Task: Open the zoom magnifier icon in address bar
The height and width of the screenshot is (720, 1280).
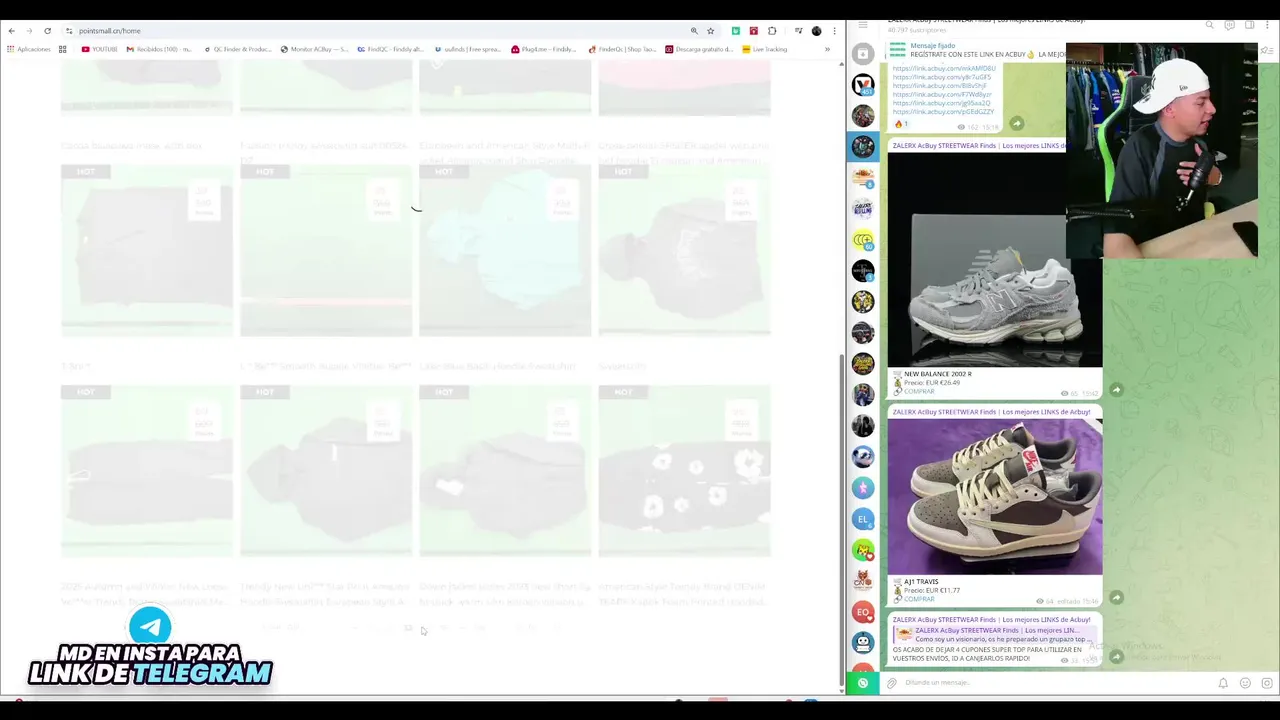Action: tap(694, 31)
